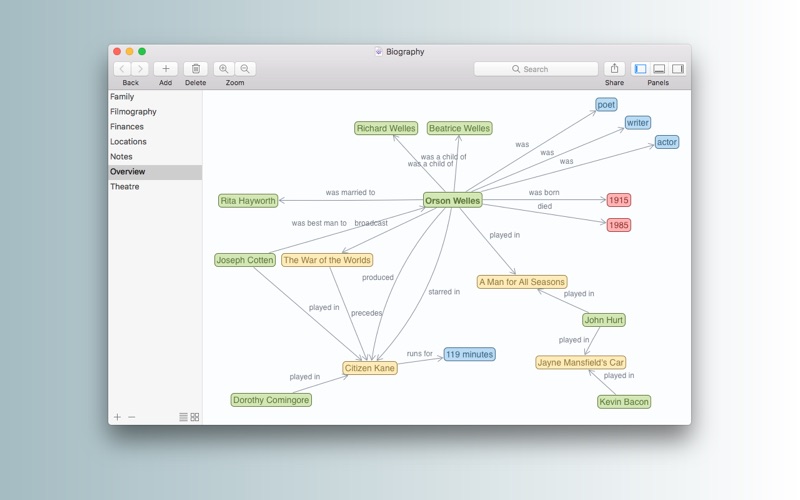Click the poet node
Viewport: 800px width, 500px height.
coord(606,105)
